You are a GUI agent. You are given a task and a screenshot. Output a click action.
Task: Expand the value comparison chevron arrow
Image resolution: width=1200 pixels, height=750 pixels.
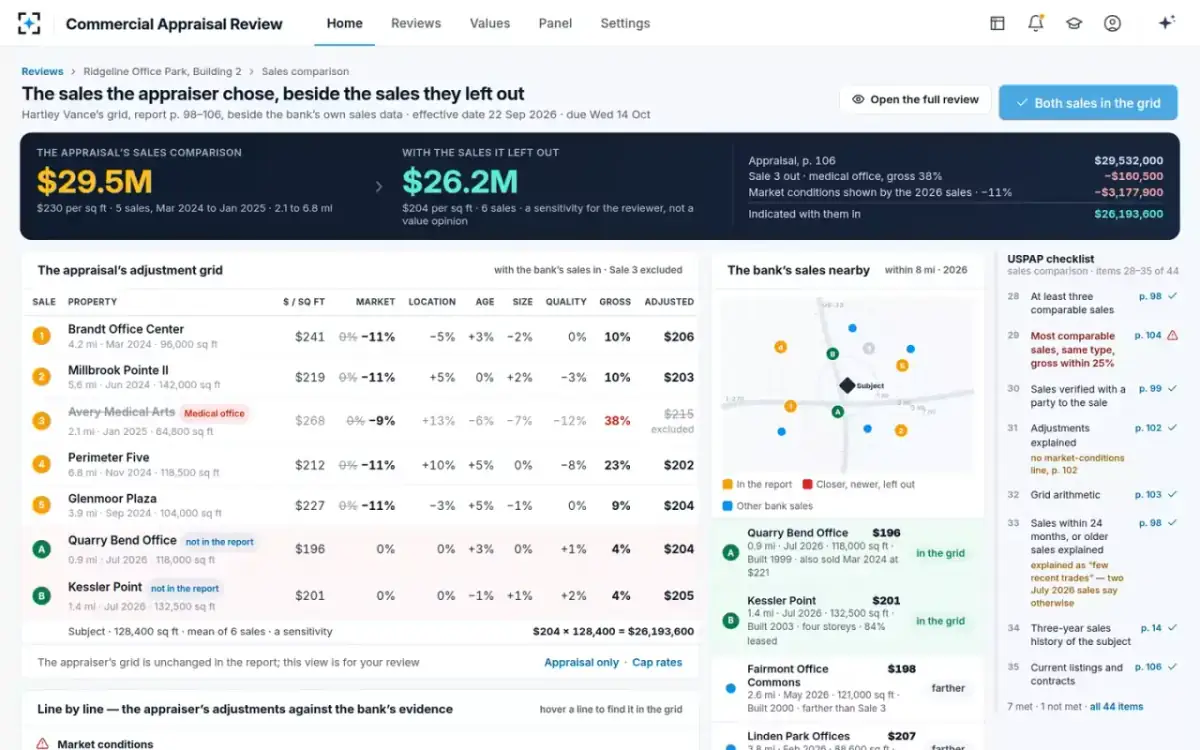point(378,186)
